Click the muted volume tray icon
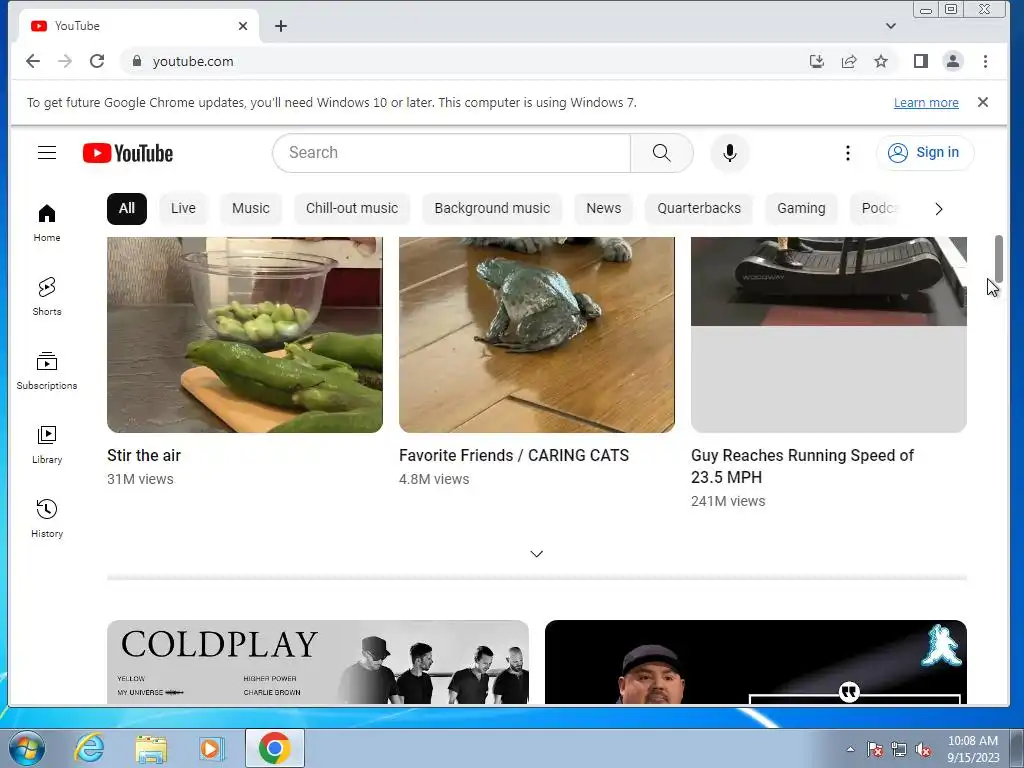 (x=923, y=750)
